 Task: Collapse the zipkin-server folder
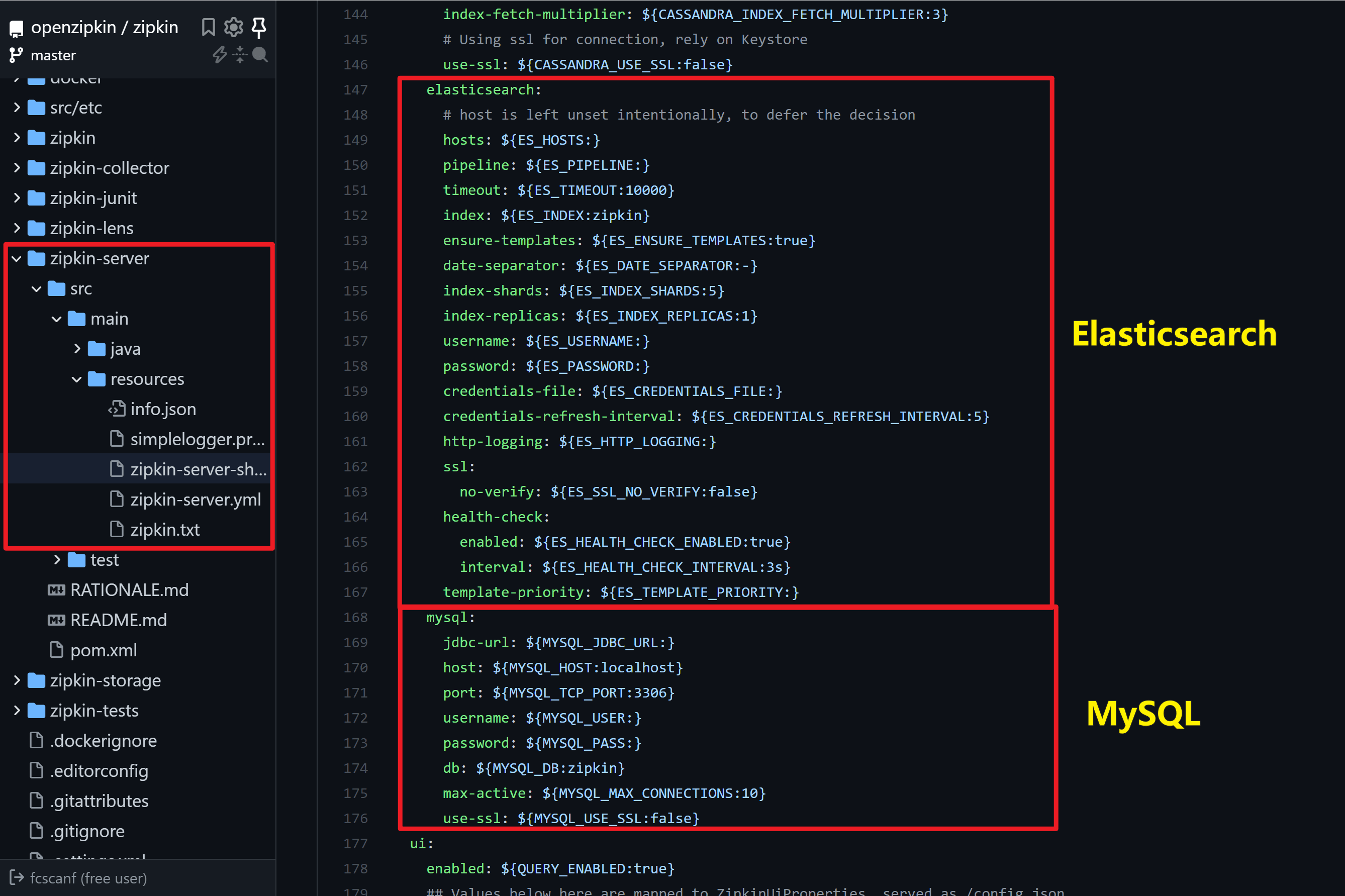pyautogui.click(x=17, y=259)
